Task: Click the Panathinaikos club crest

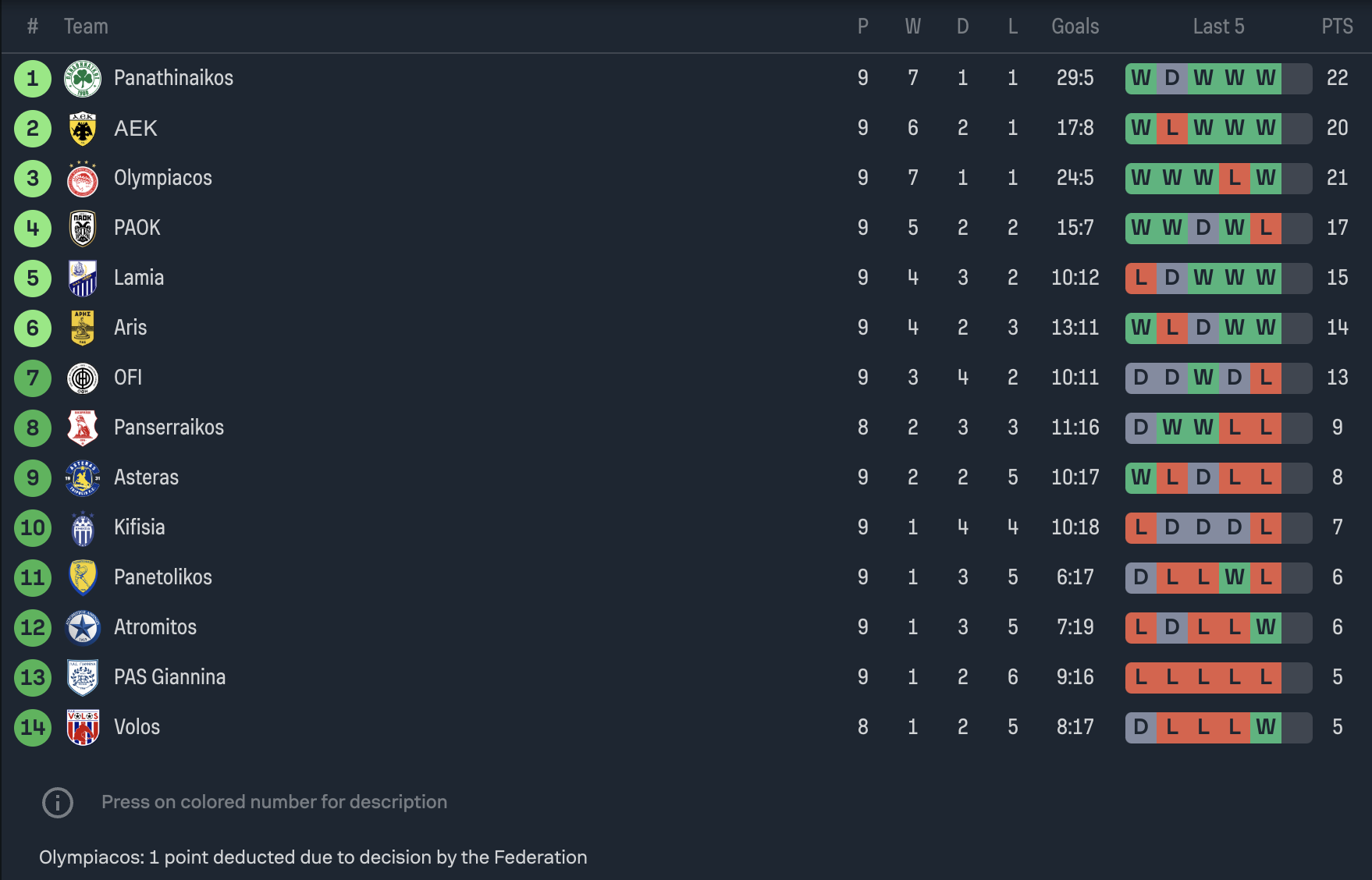Action: click(83, 78)
